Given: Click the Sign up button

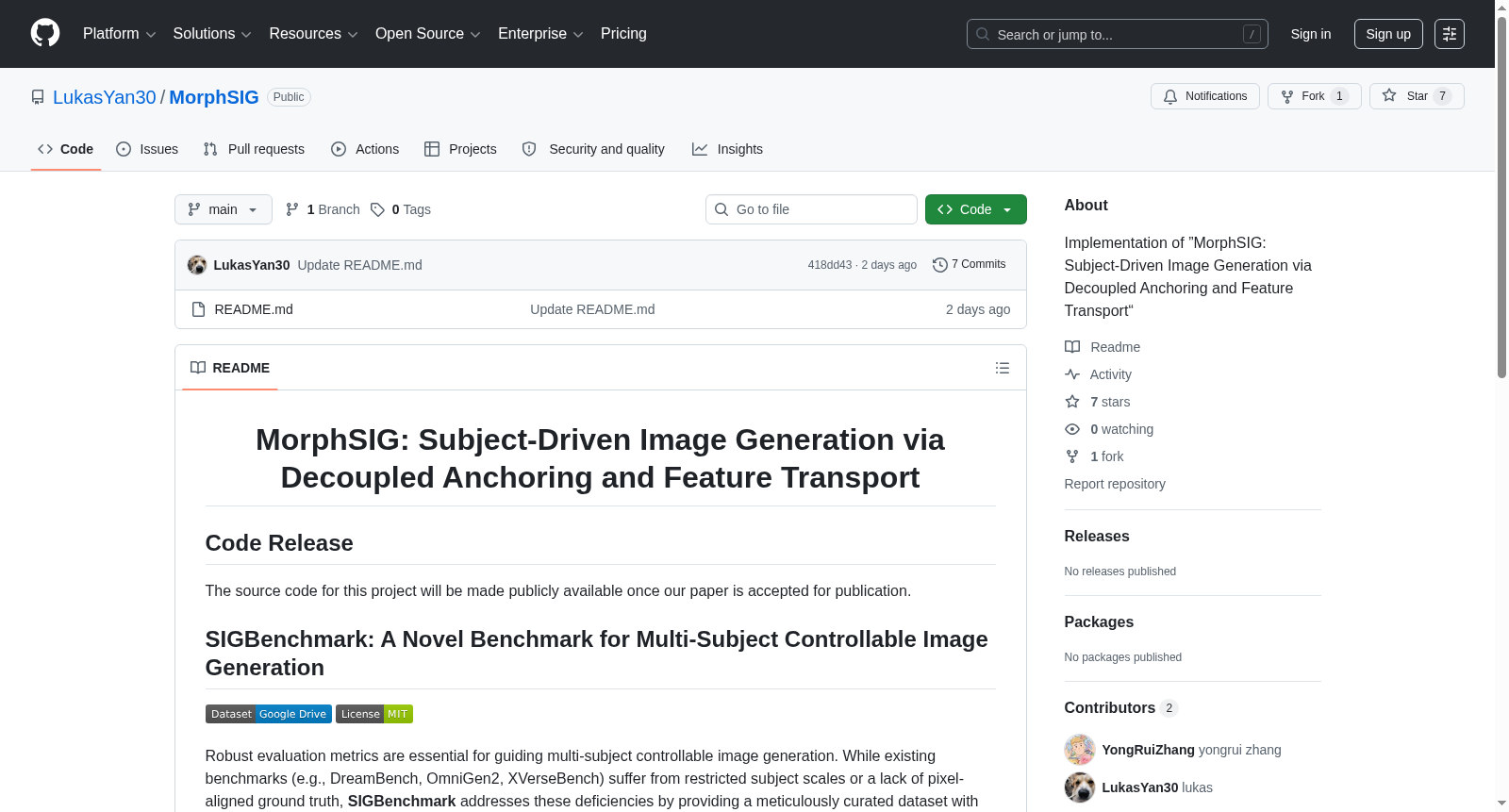Looking at the screenshot, I should [1388, 34].
